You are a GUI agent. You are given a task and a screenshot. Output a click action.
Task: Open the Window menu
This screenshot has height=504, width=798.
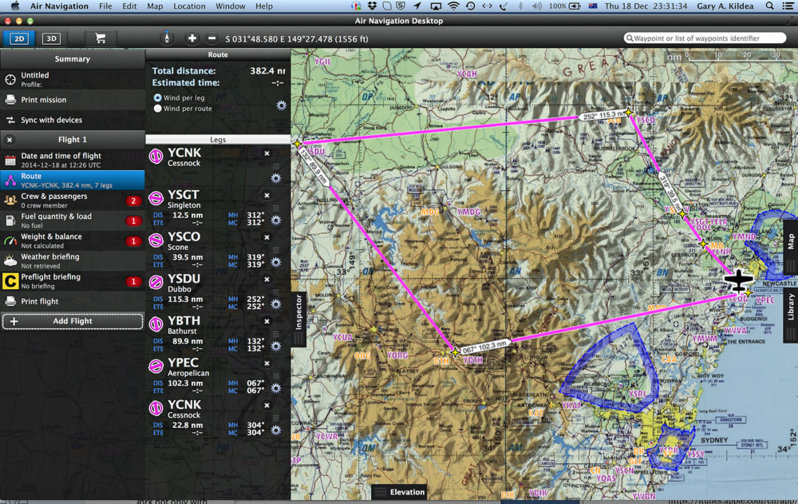[x=230, y=6]
